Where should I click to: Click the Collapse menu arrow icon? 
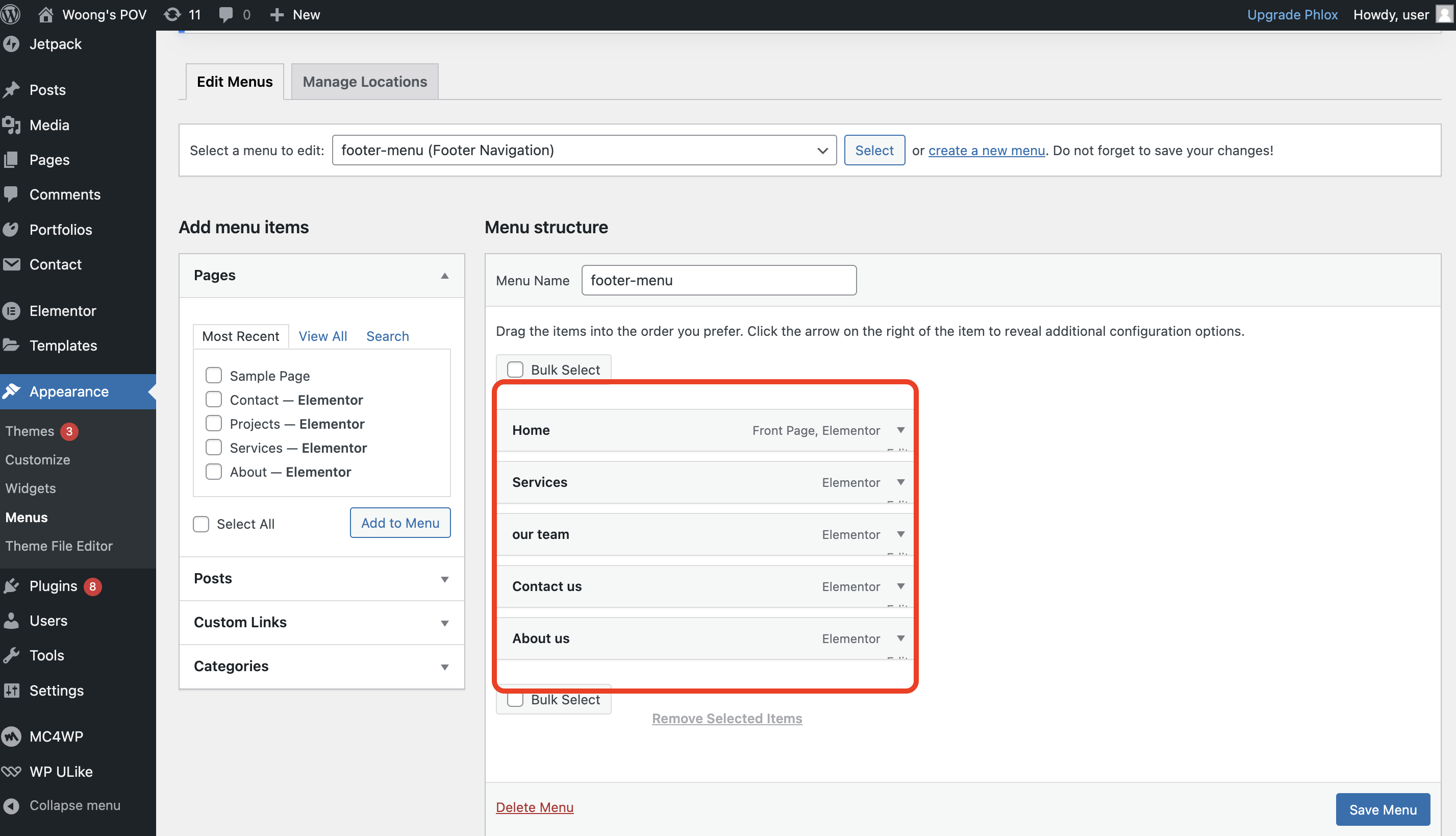click(x=11, y=805)
